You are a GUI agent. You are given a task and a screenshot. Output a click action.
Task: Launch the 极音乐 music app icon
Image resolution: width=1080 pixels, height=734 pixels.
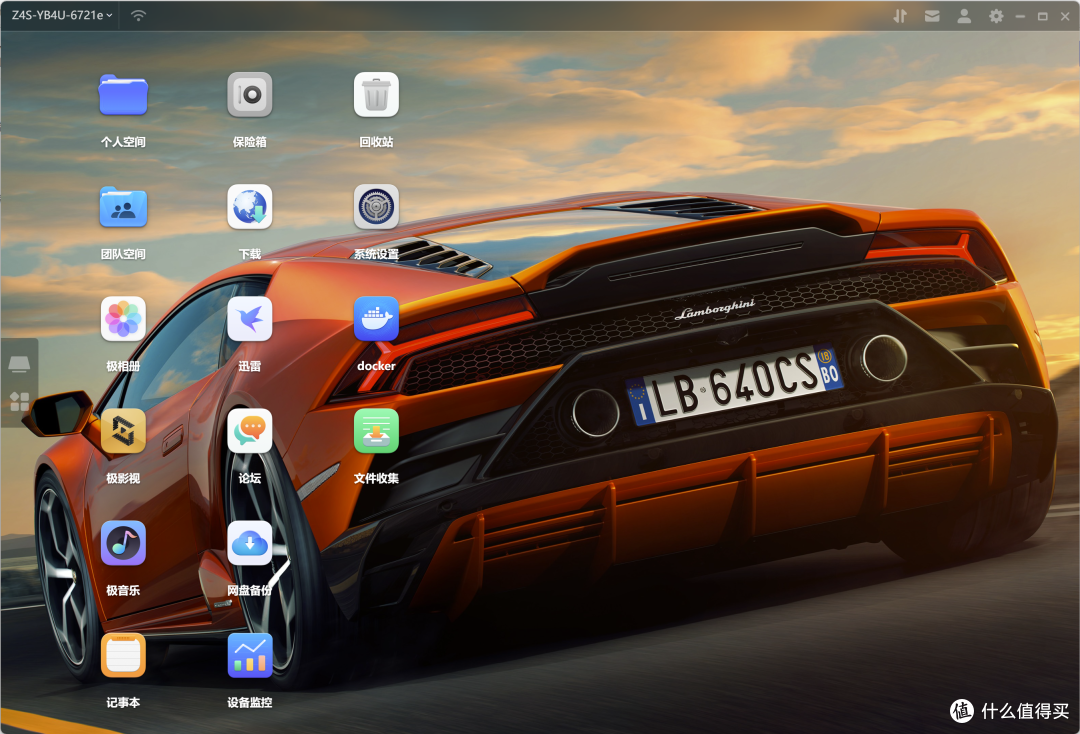pyautogui.click(x=123, y=543)
